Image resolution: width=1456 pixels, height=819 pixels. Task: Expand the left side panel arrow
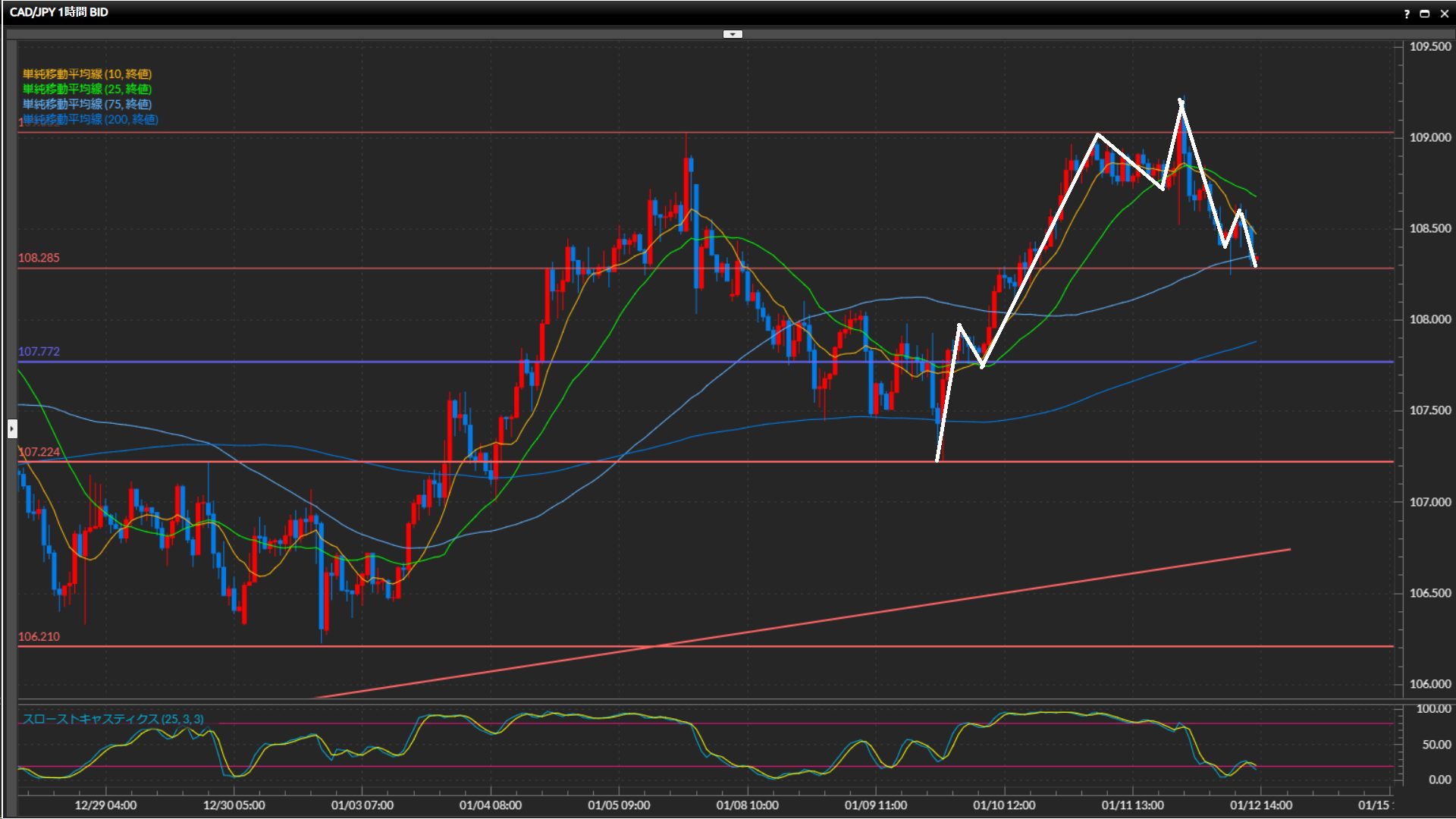12,429
